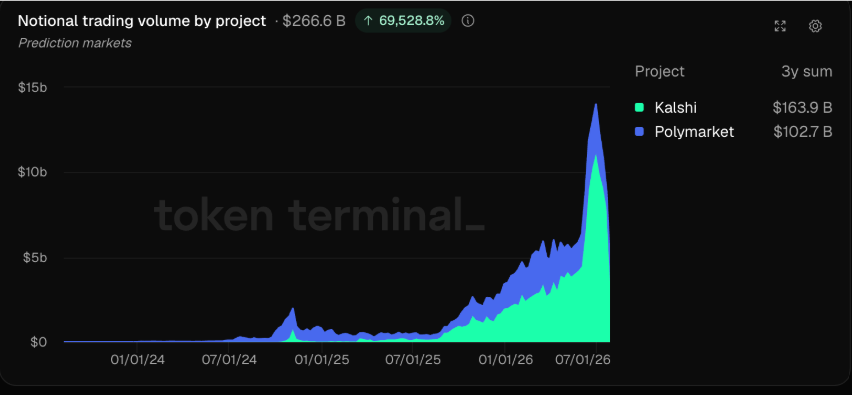This screenshot has width=852, height=395.
Task: Click the chart title Notional trading volume by project
Action: (x=142, y=21)
